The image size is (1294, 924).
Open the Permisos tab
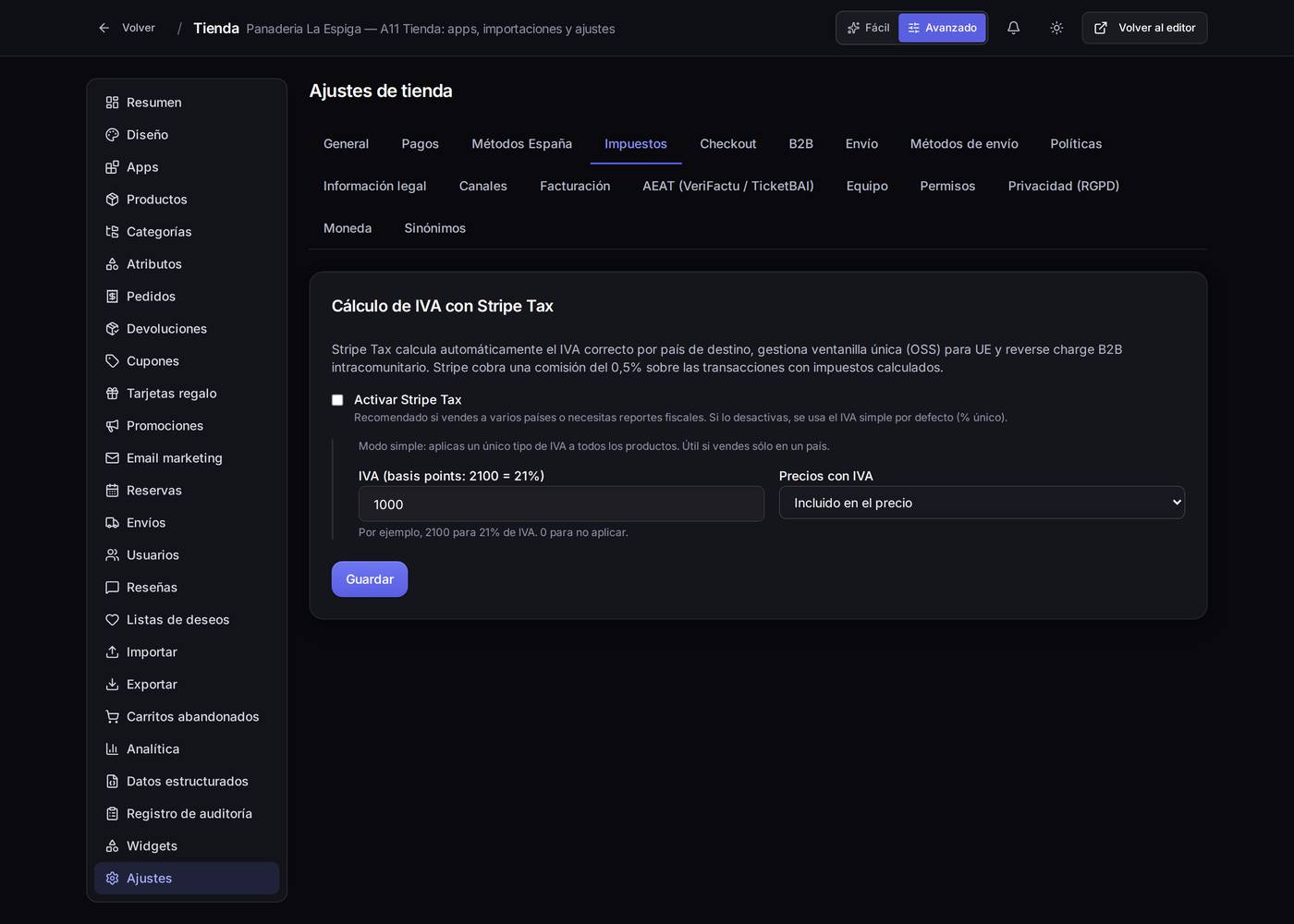pyautogui.click(x=947, y=187)
